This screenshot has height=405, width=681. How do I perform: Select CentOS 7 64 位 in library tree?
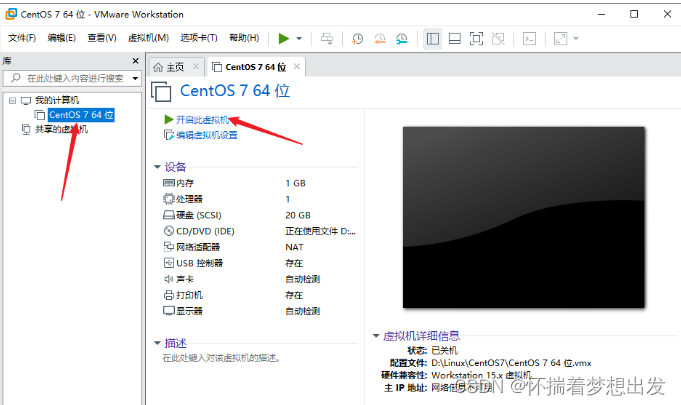(x=81, y=115)
